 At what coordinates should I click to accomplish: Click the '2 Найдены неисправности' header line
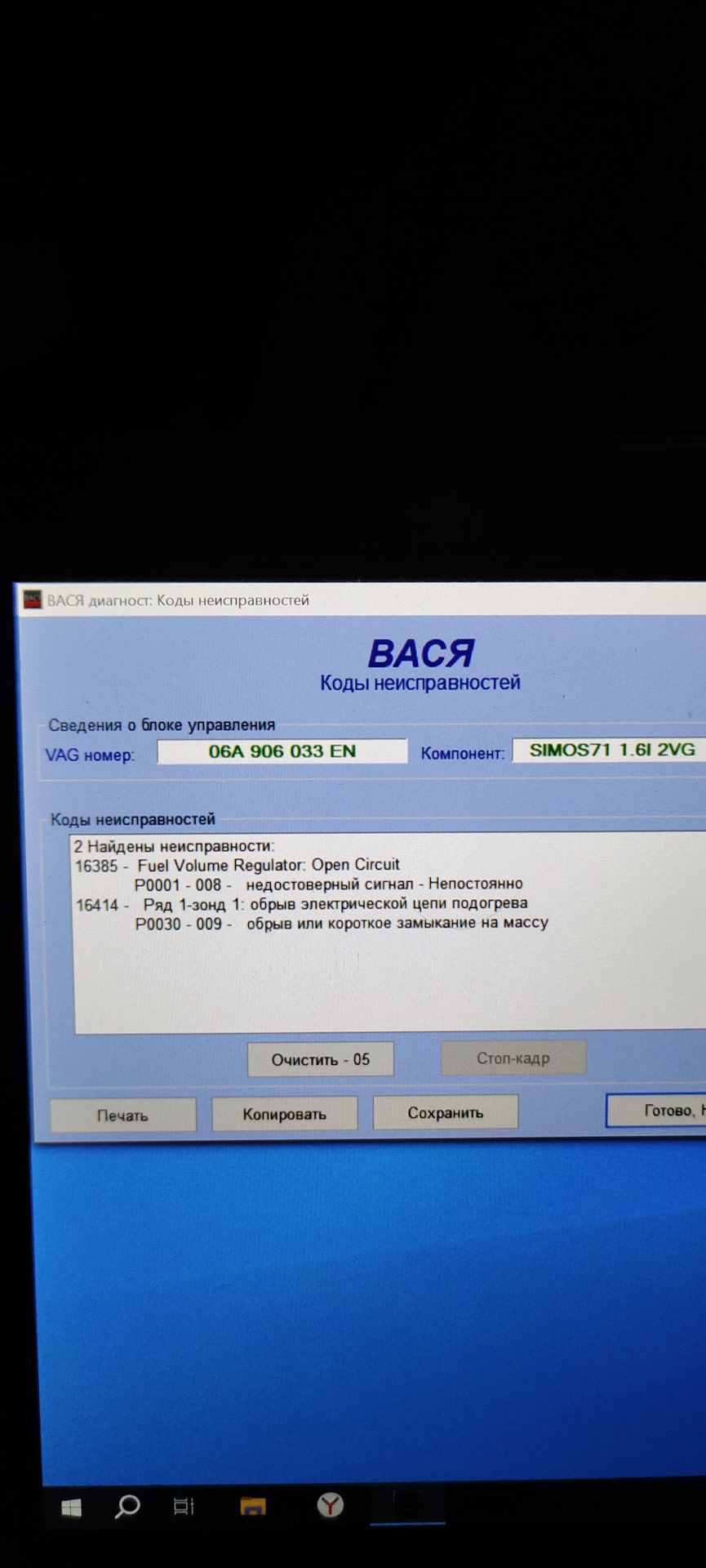pos(175,846)
